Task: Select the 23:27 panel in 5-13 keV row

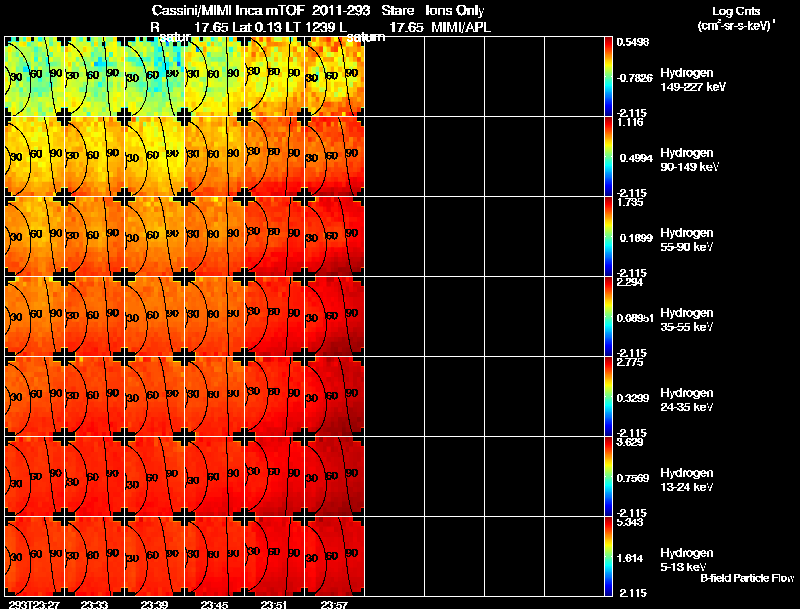Action: coord(35,556)
